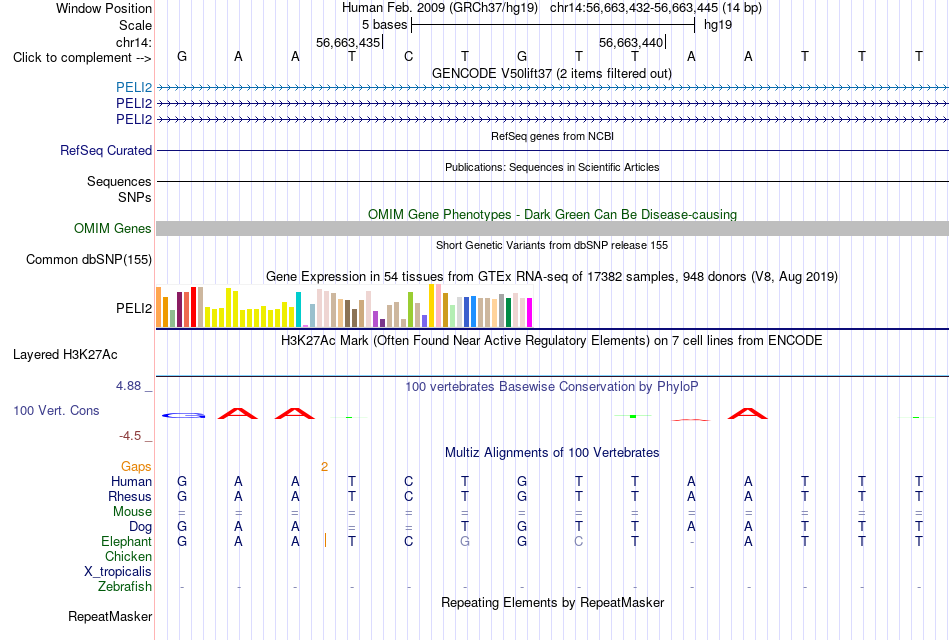950x640 pixels.
Task: Click the blue G logo in PhyloP track
Action: click(x=184, y=415)
